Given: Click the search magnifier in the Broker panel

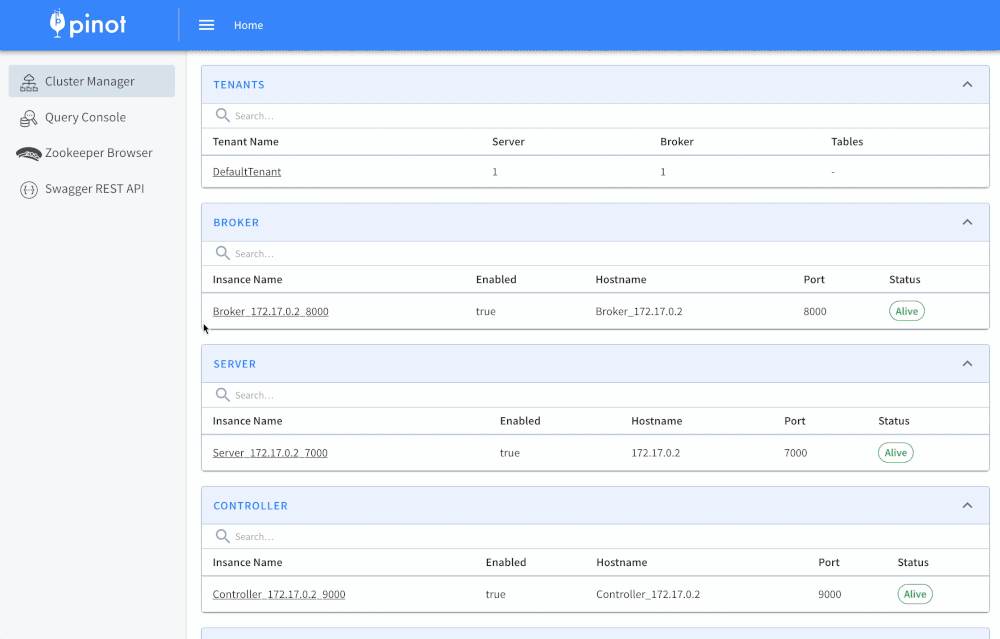Looking at the screenshot, I should pos(222,253).
